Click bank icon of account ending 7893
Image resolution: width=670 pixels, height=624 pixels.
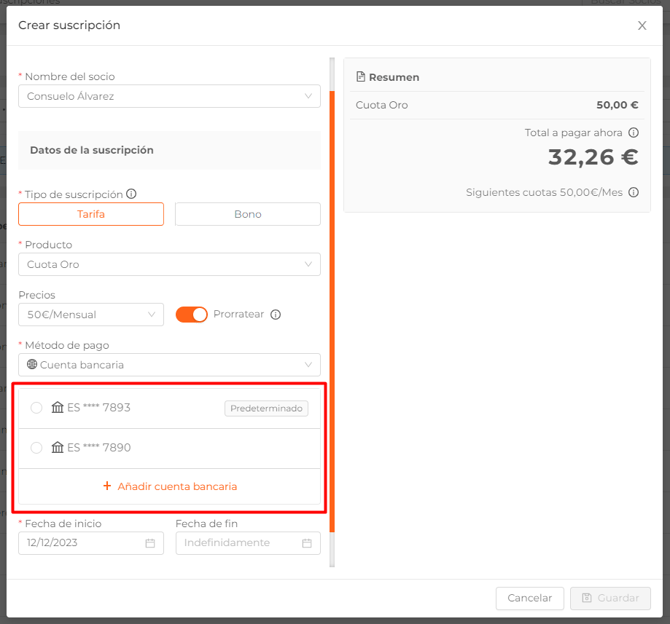click(x=57, y=408)
